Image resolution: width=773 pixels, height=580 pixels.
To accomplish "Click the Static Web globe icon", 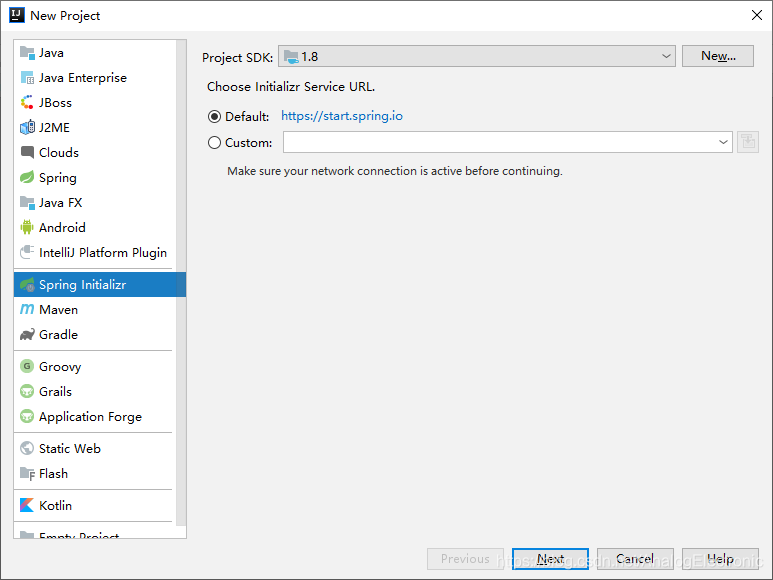I will (x=27, y=448).
